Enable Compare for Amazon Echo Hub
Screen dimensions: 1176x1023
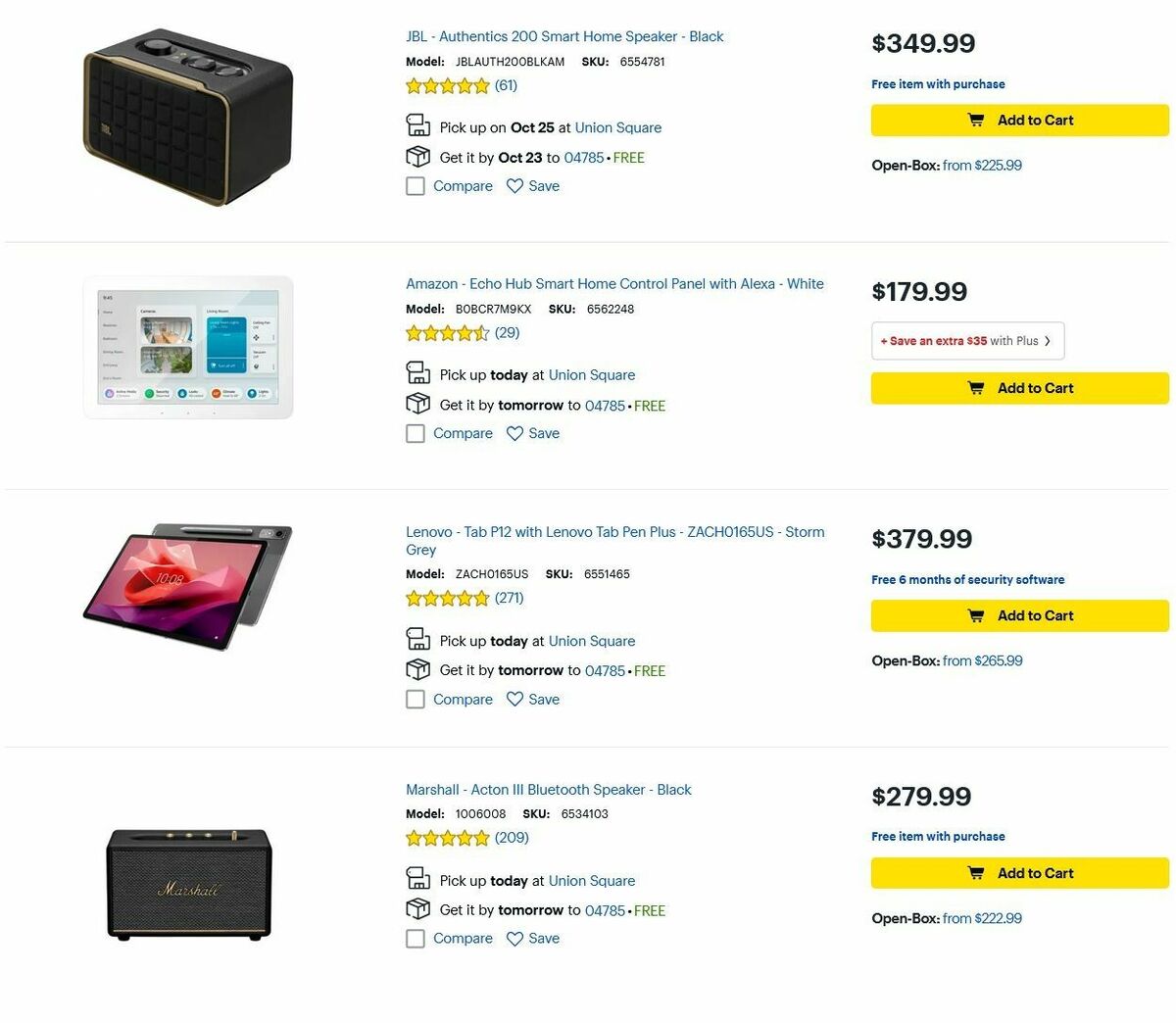click(416, 433)
